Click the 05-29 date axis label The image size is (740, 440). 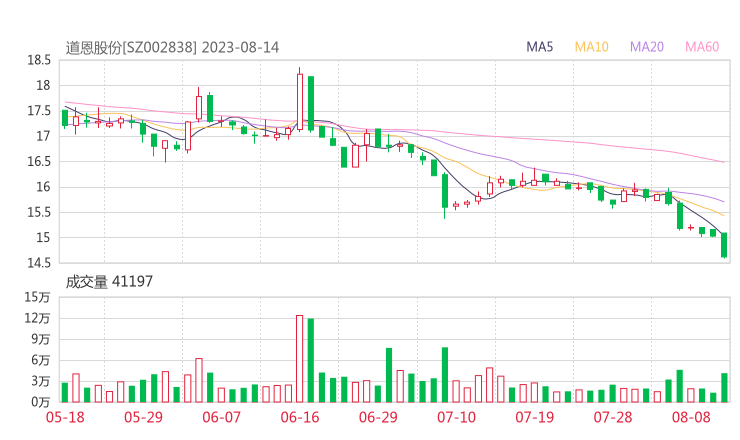tap(143, 417)
